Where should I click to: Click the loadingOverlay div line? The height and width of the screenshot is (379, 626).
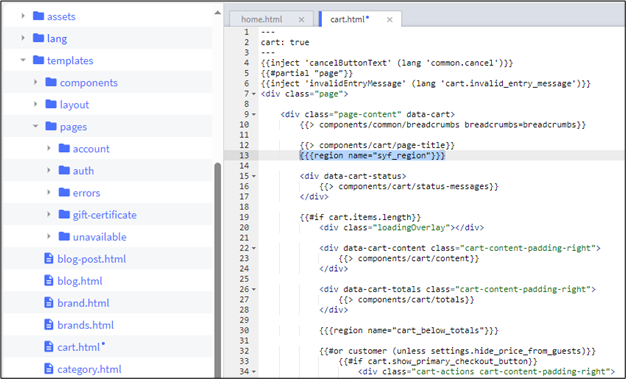tap(401, 228)
